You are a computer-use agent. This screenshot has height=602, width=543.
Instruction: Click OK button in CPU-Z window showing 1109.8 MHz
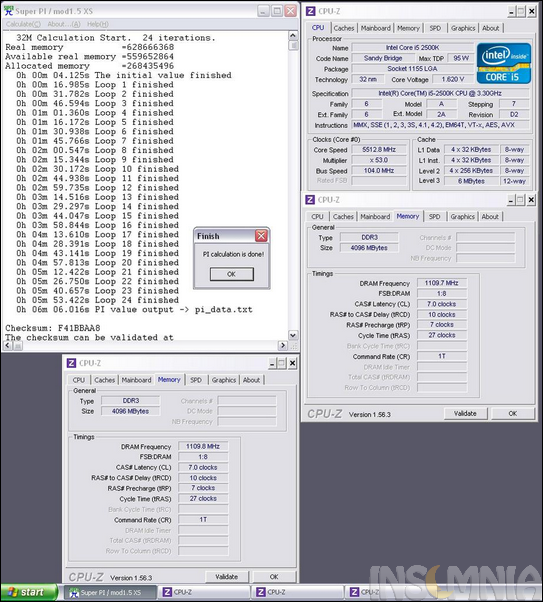[x=274, y=577]
